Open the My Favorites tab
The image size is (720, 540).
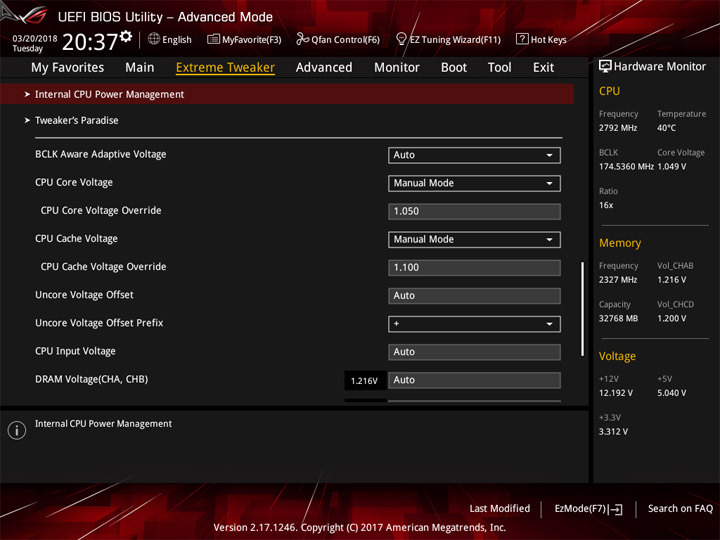tap(68, 68)
